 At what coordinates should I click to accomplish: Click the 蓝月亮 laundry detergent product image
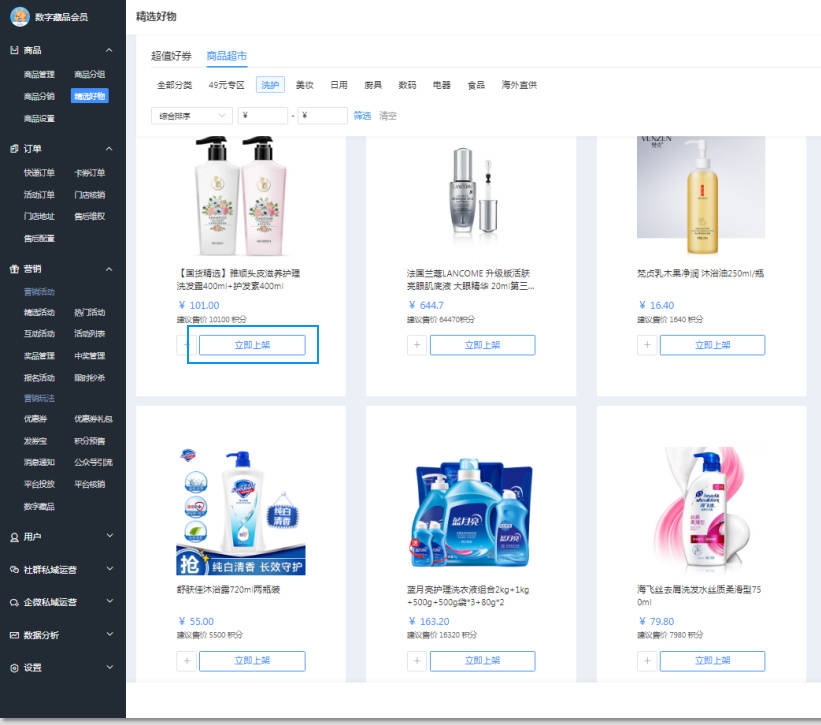tap(473, 512)
